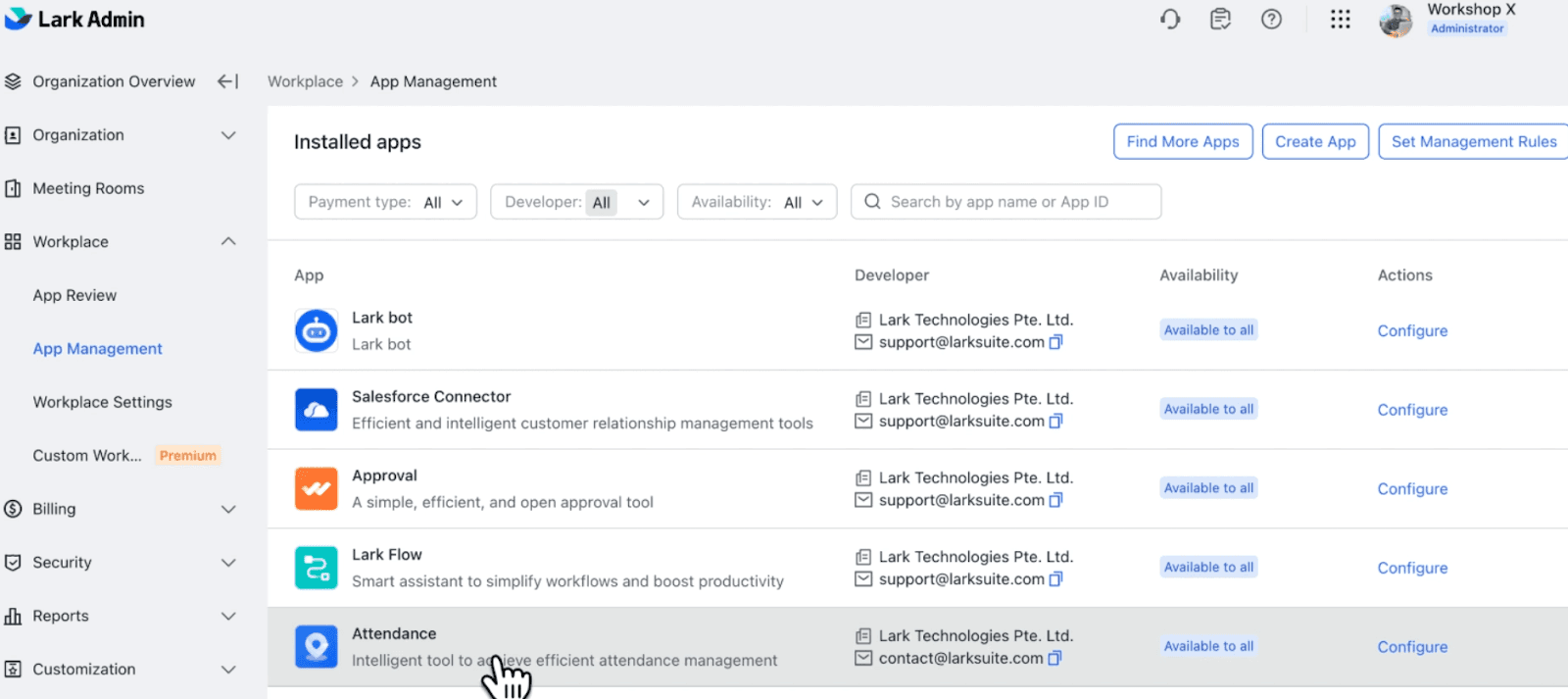Viewport: 1568px width, 699px height.
Task: Expand the Organization sidebar section
Action: point(228,135)
